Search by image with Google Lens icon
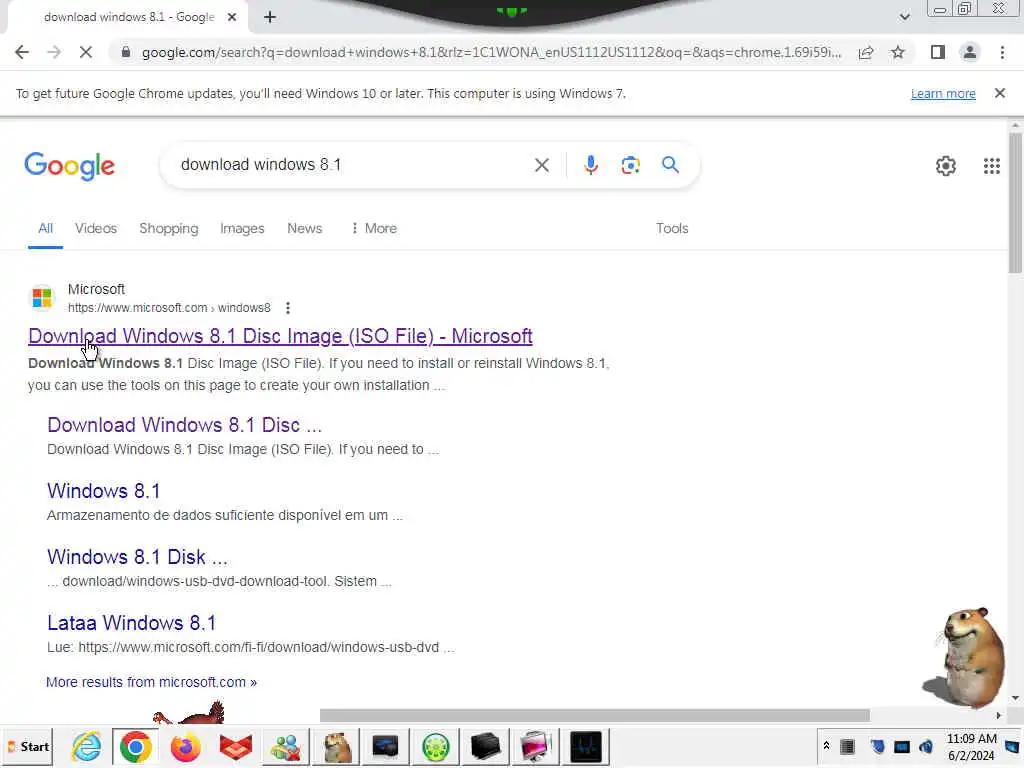Screen dimensions: 1024x768 [630, 165]
